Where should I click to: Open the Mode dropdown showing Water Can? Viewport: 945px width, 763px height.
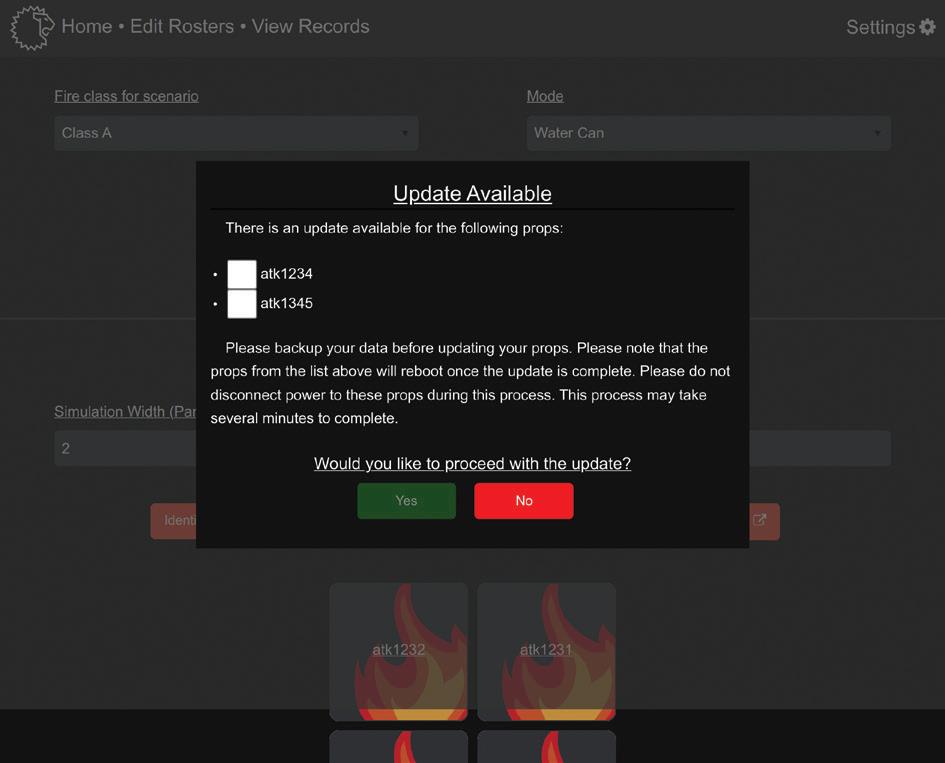coord(709,133)
